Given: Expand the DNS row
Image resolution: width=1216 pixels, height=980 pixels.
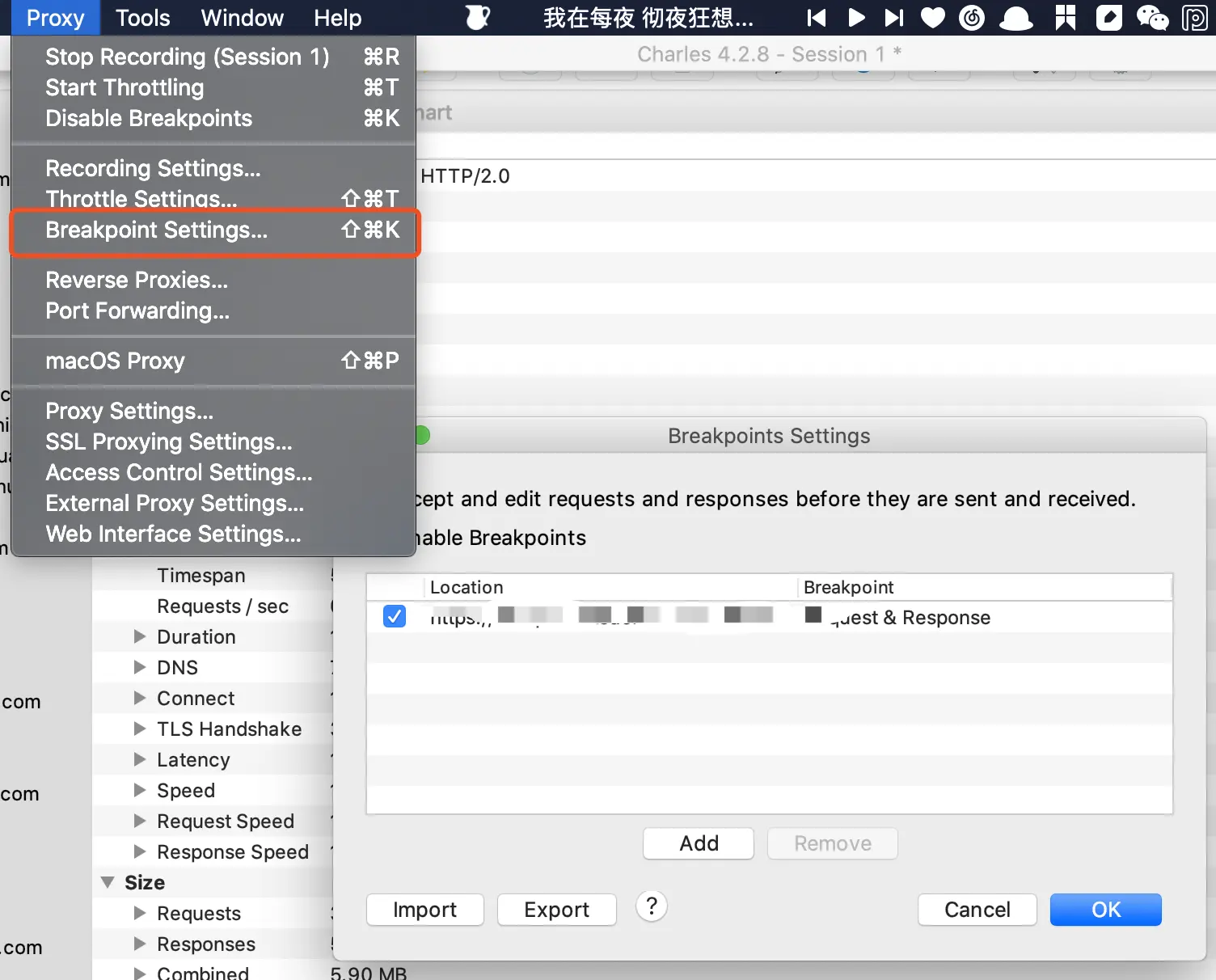Looking at the screenshot, I should pyautogui.click(x=140, y=667).
